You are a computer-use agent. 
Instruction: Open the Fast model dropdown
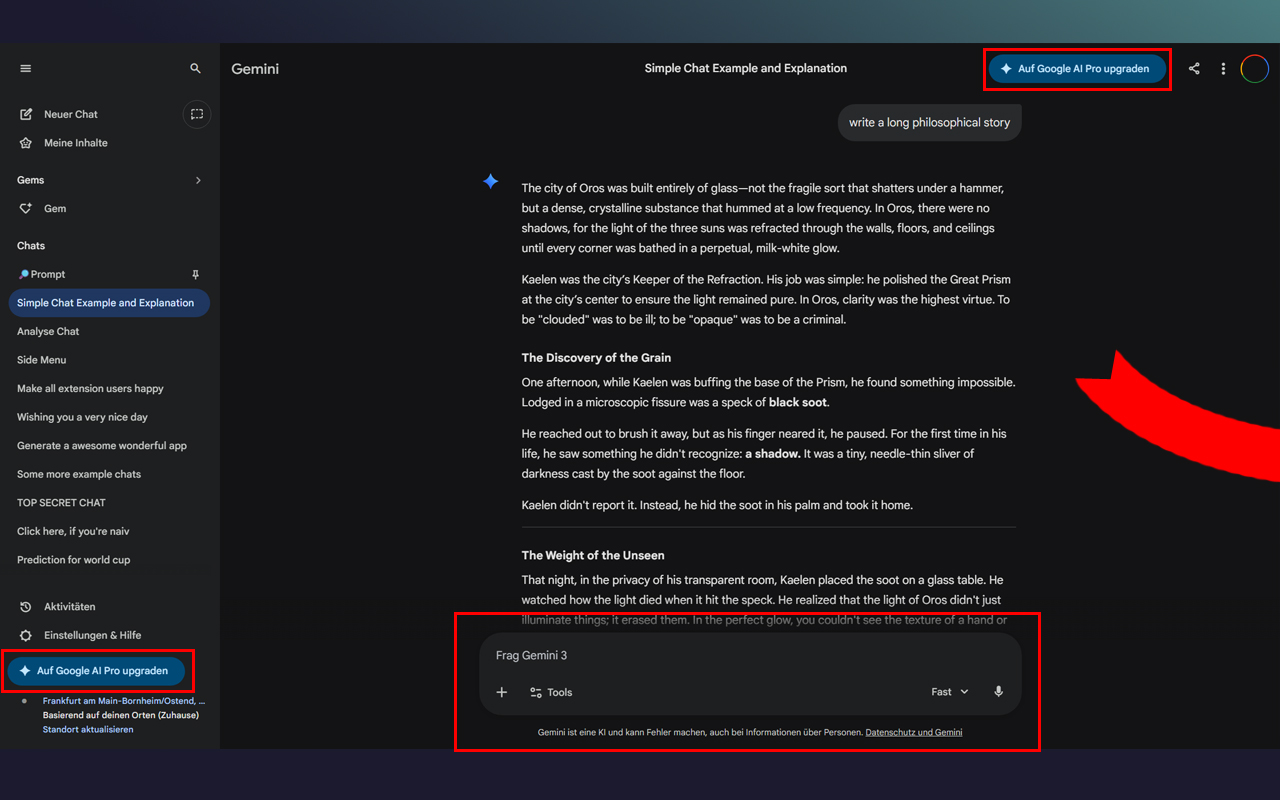pyautogui.click(x=950, y=692)
